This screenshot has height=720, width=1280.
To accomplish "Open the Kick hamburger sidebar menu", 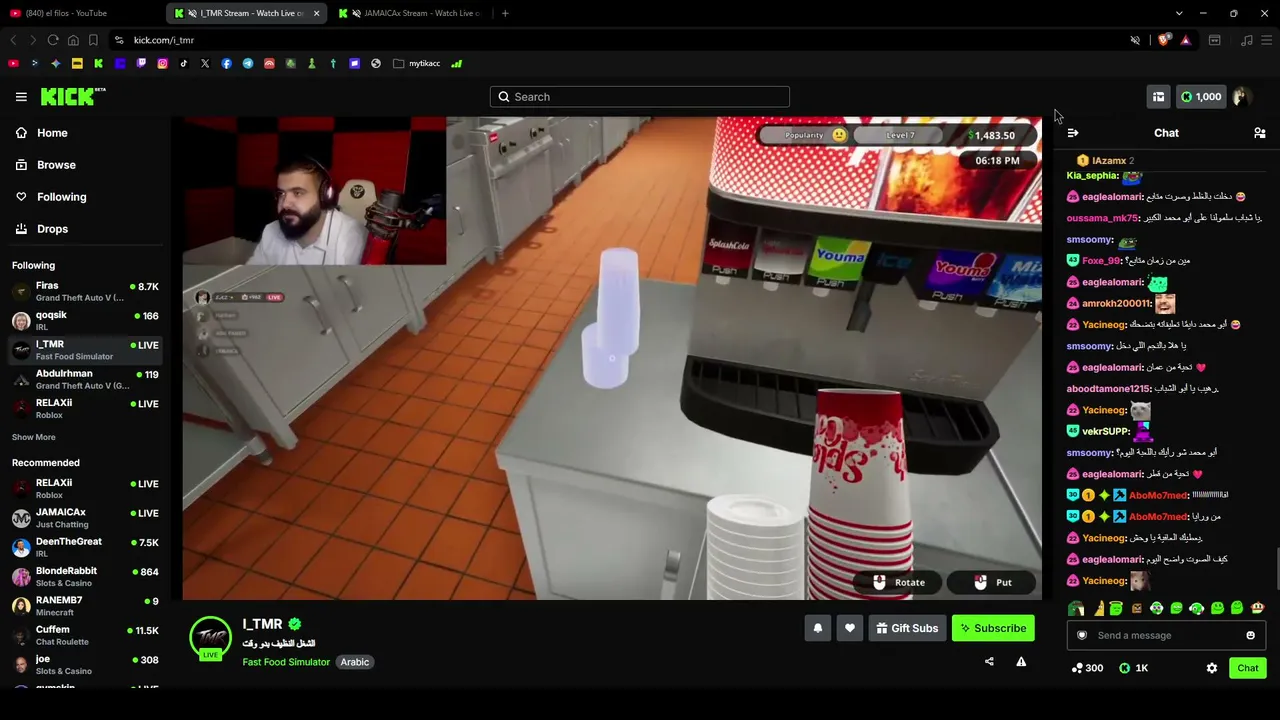I will (x=21, y=97).
